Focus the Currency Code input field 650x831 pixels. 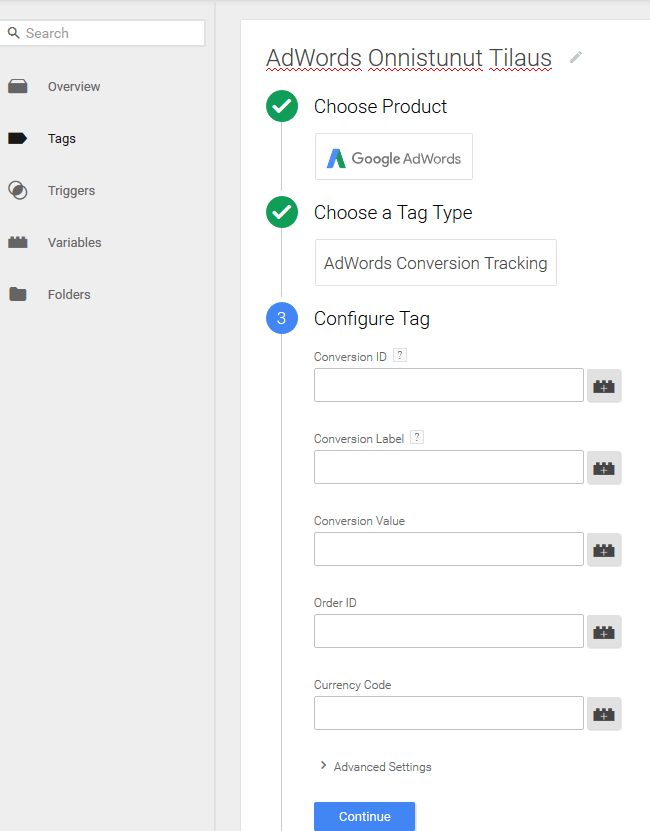pyautogui.click(x=449, y=713)
